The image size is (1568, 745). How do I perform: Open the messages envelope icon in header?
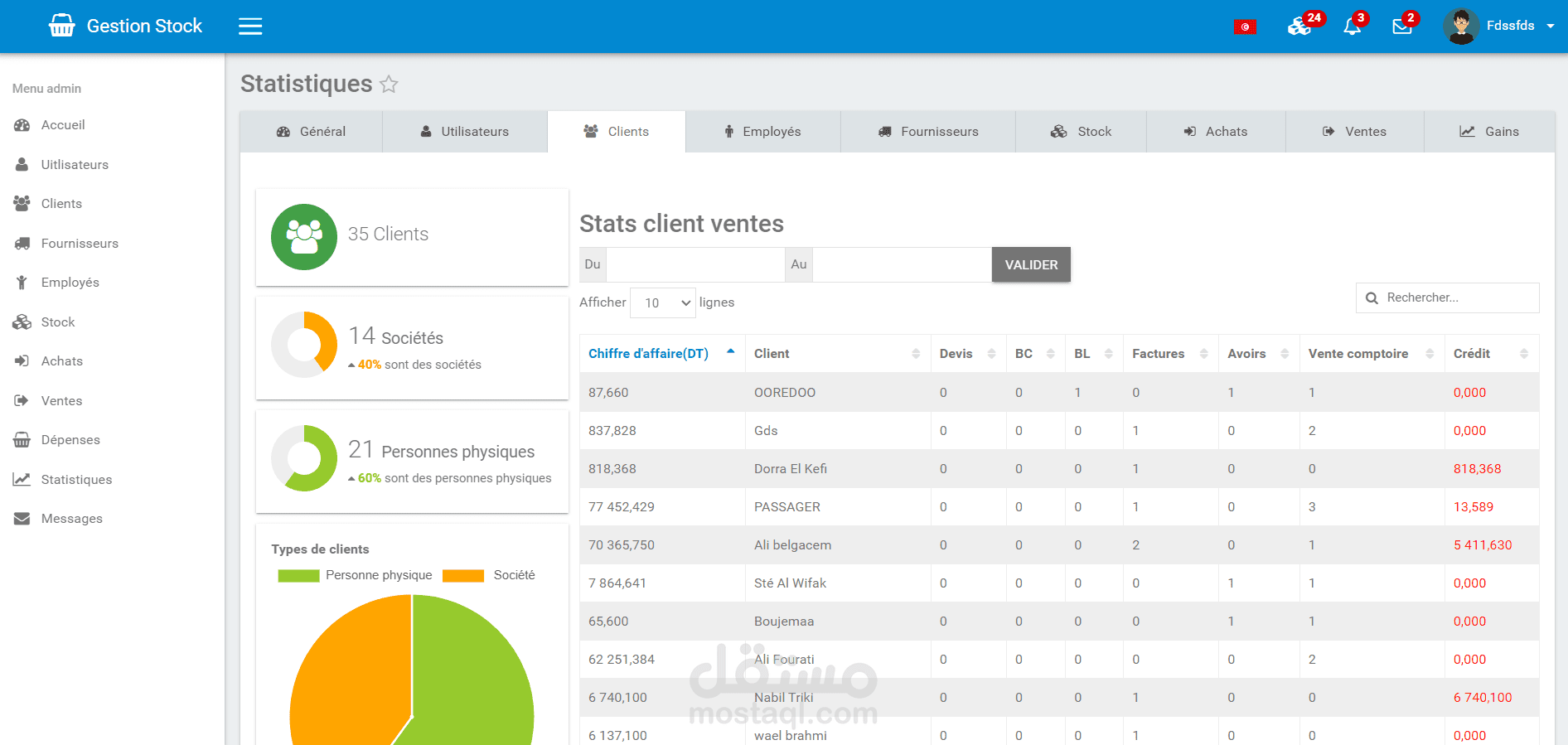click(1402, 27)
